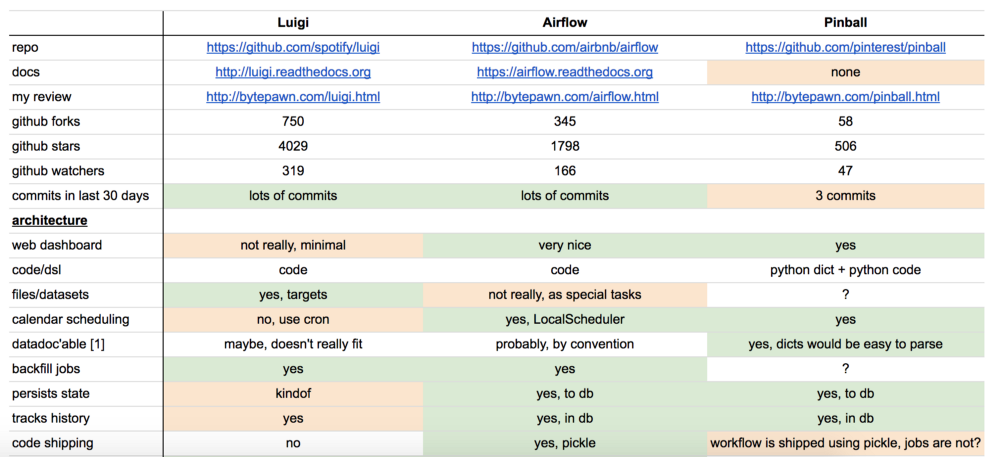Open airflow.readthedocs.org docs link
1000x457 pixels.
pyautogui.click(x=564, y=72)
